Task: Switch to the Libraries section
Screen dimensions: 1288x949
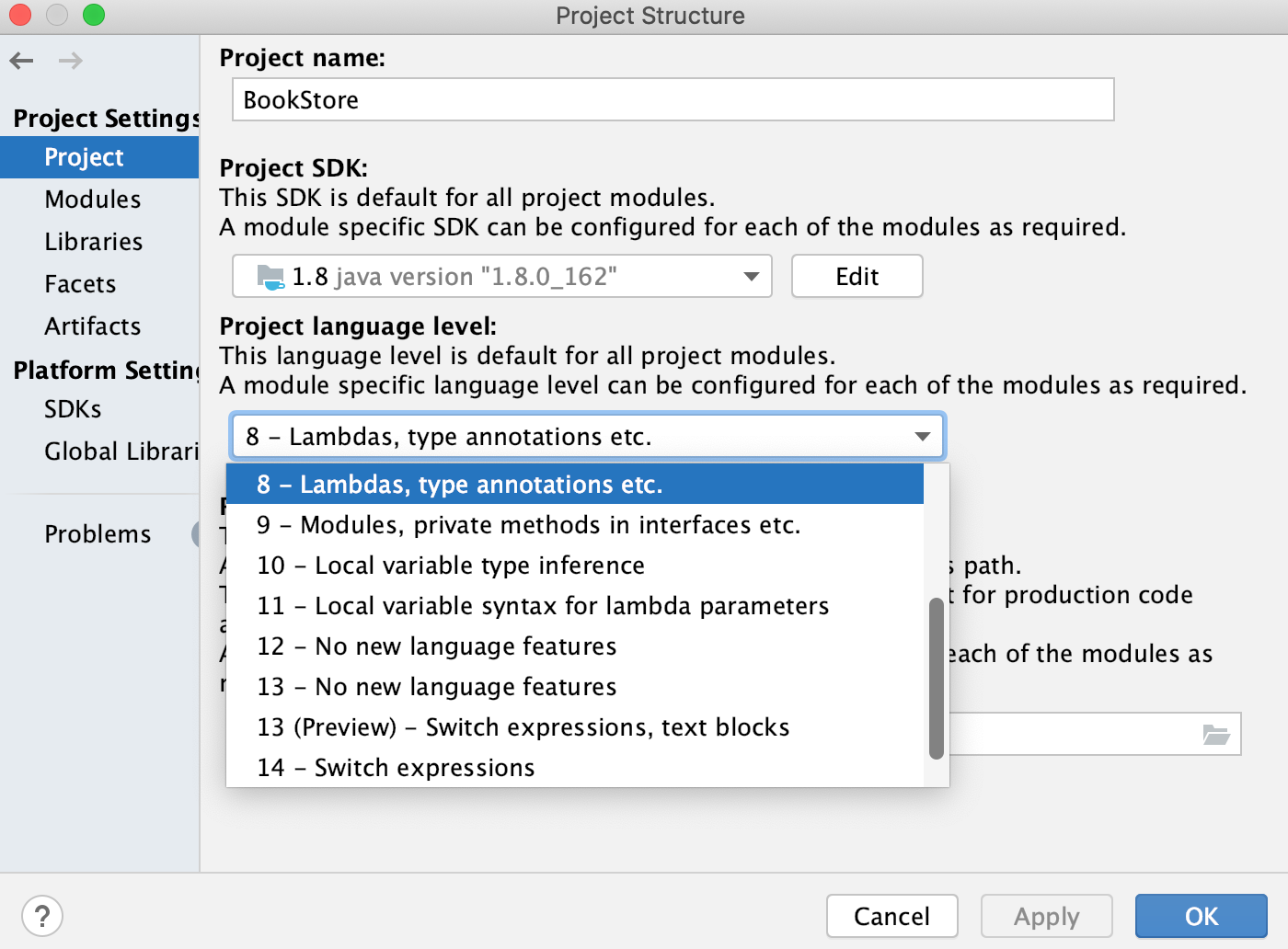Action: [x=93, y=241]
